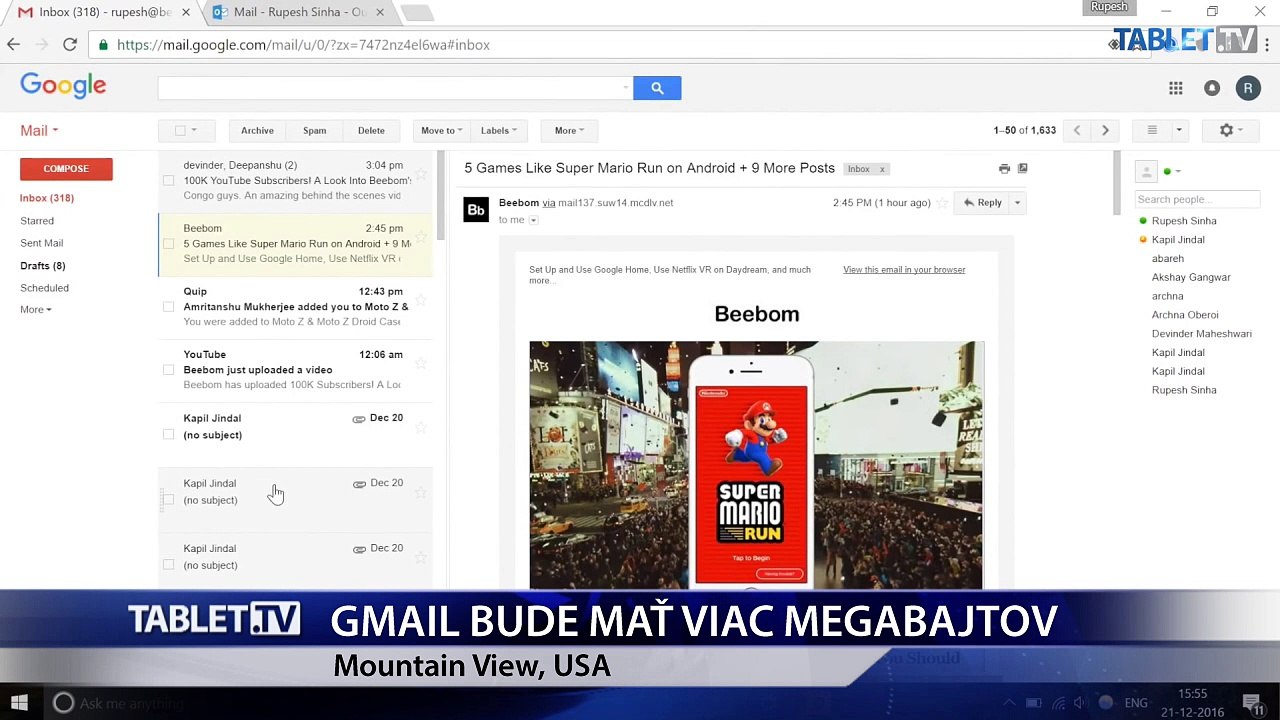Mark the conversation as Spam
The width and height of the screenshot is (1280, 720).
314,130
